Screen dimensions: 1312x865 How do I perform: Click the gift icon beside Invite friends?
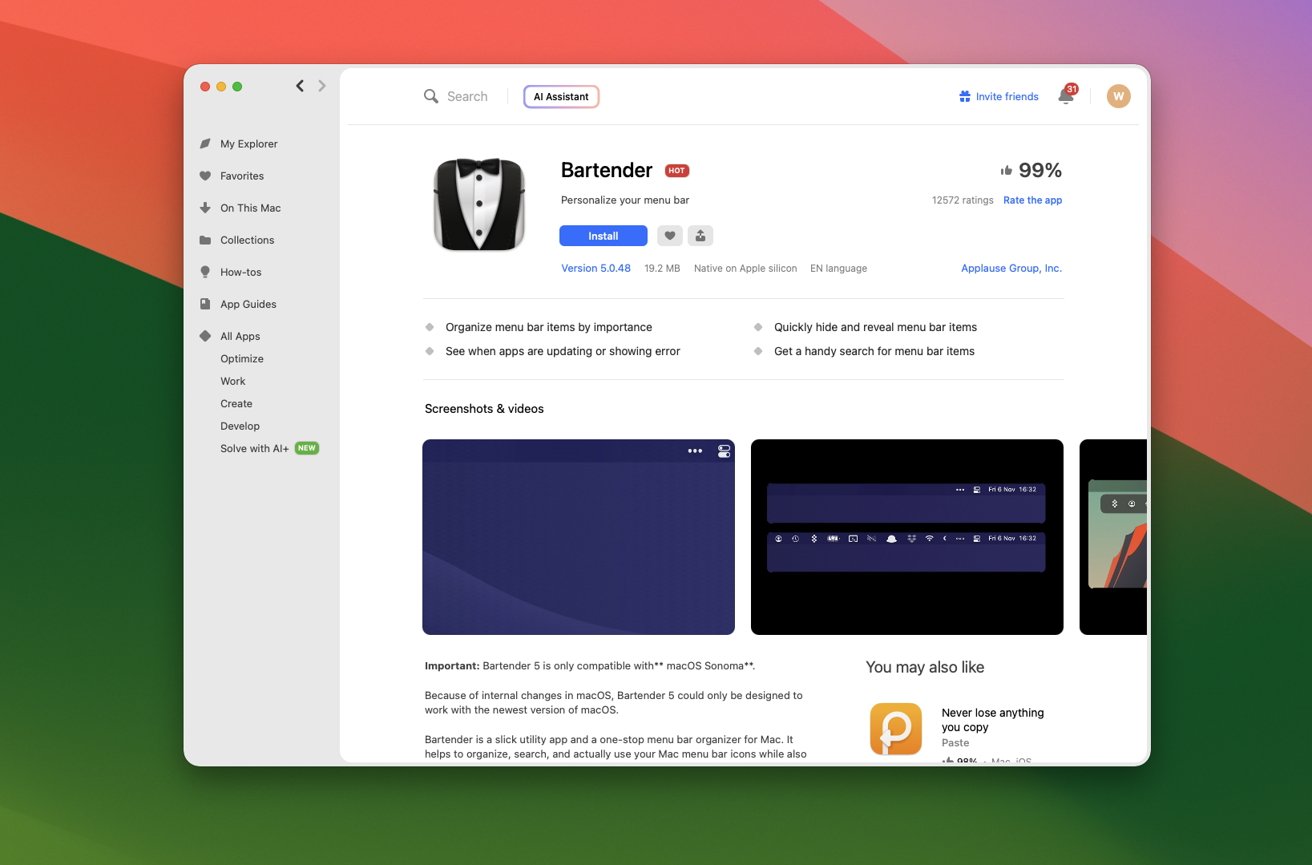965,96
